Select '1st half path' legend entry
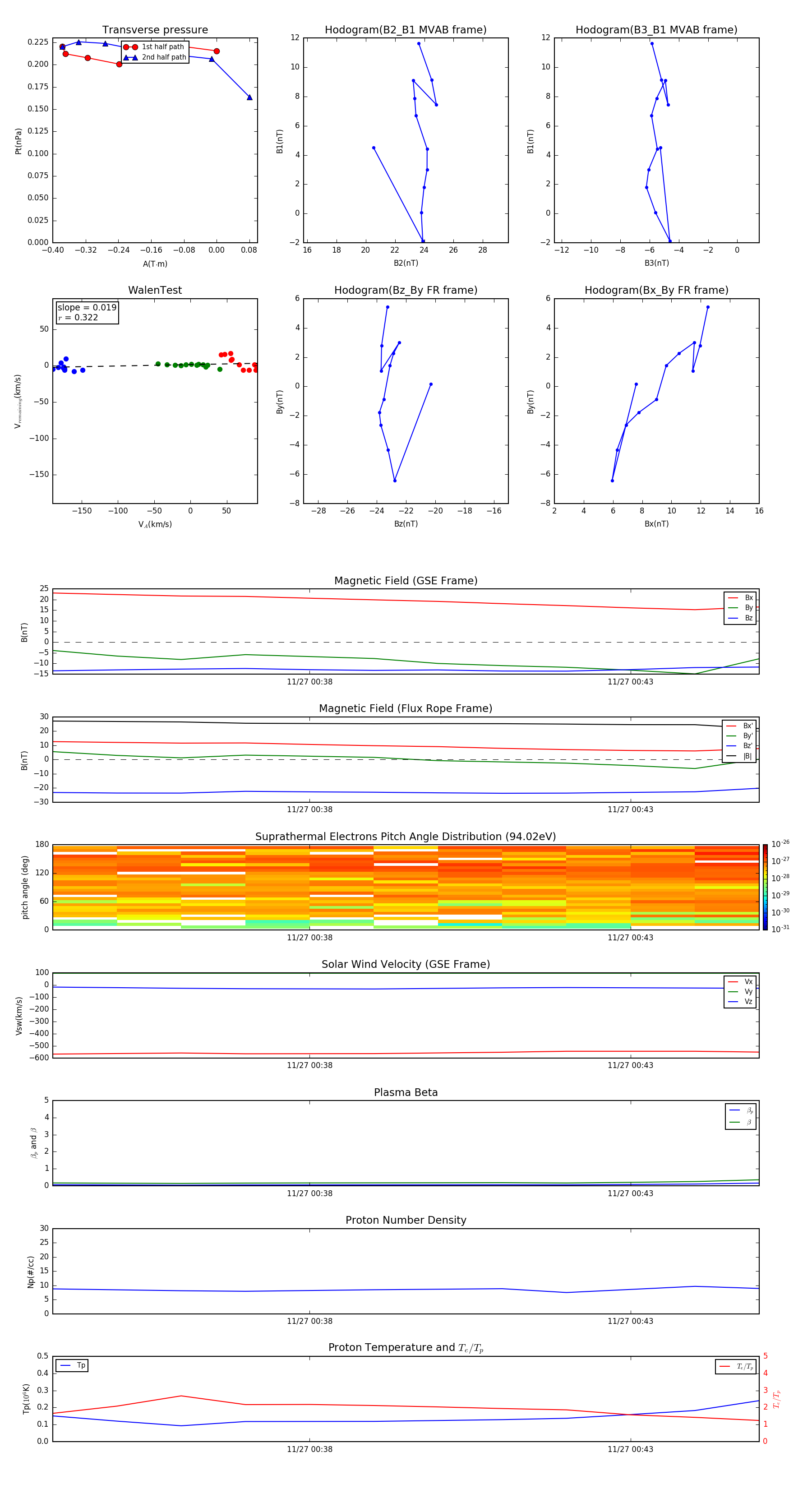The height and width of the screenshot is (1489, 812). (155, 47)
